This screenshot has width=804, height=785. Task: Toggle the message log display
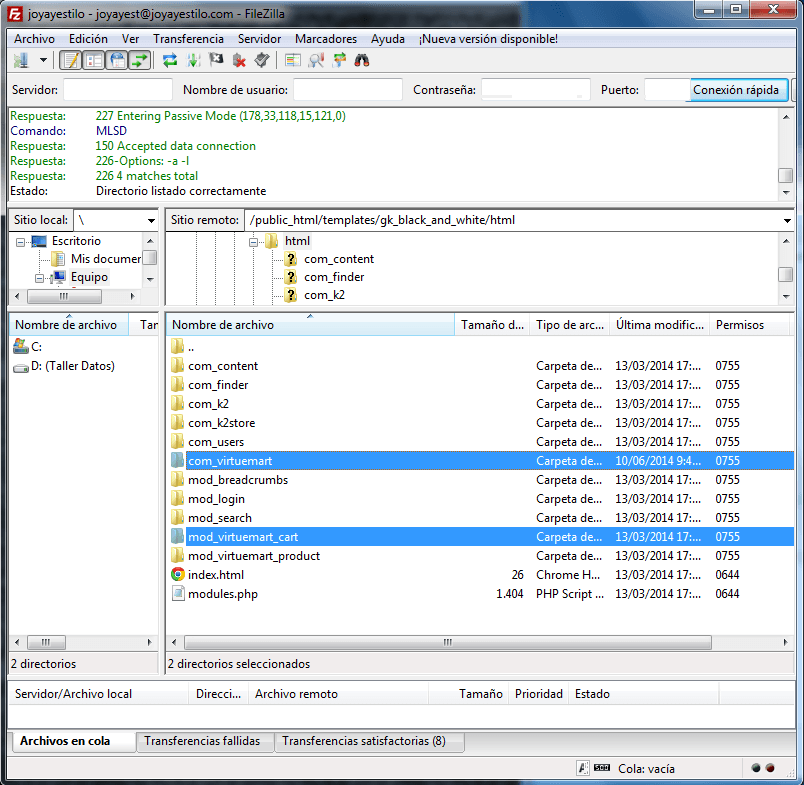(x=71, y=61)
